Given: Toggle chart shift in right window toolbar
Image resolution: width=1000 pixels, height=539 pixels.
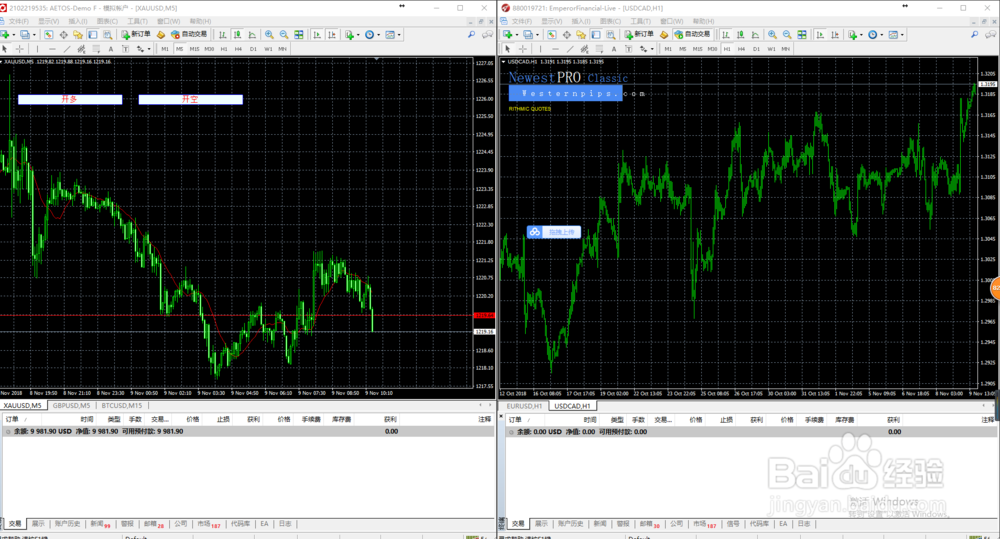Looking at the screenshot, I should click(x=835, y=34).
